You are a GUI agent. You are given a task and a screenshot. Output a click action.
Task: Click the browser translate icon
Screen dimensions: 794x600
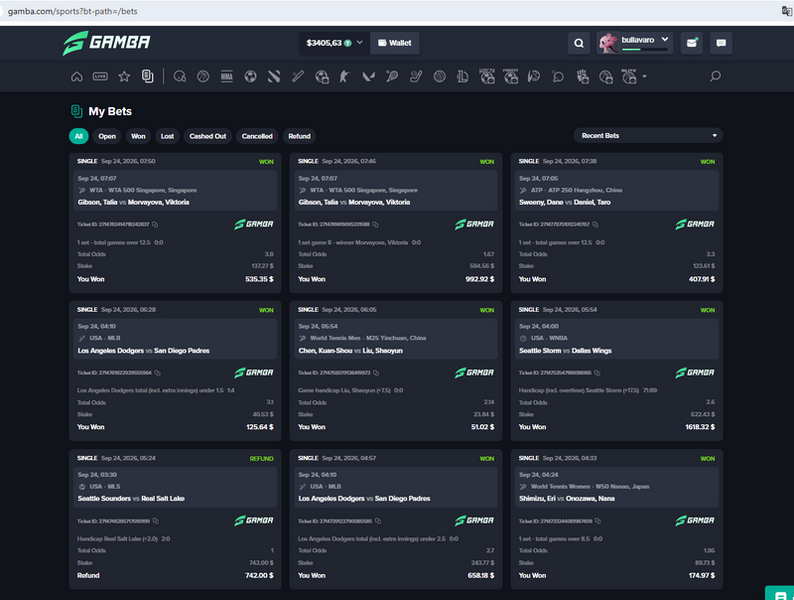pyautogui.click(x=786, y=11)
